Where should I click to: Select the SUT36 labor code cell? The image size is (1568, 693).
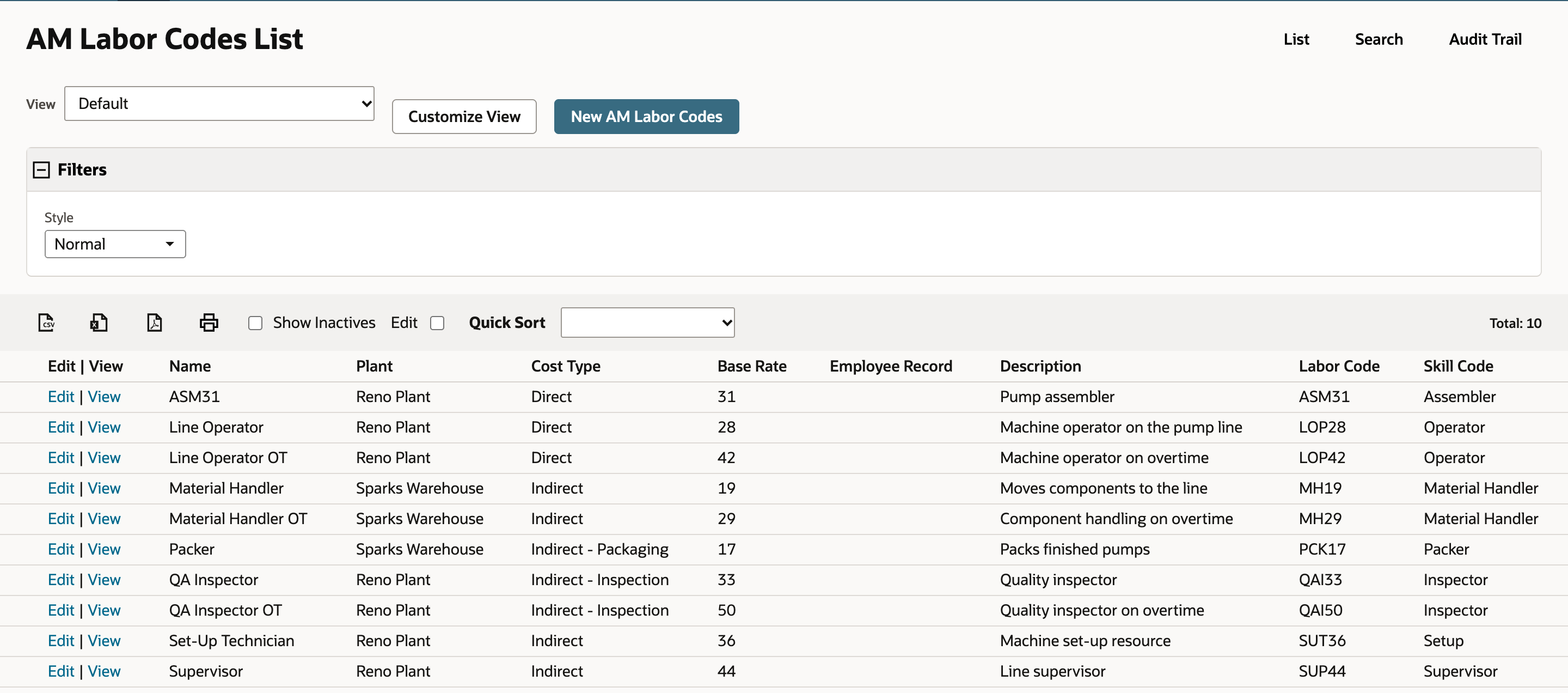(1321, 641)
